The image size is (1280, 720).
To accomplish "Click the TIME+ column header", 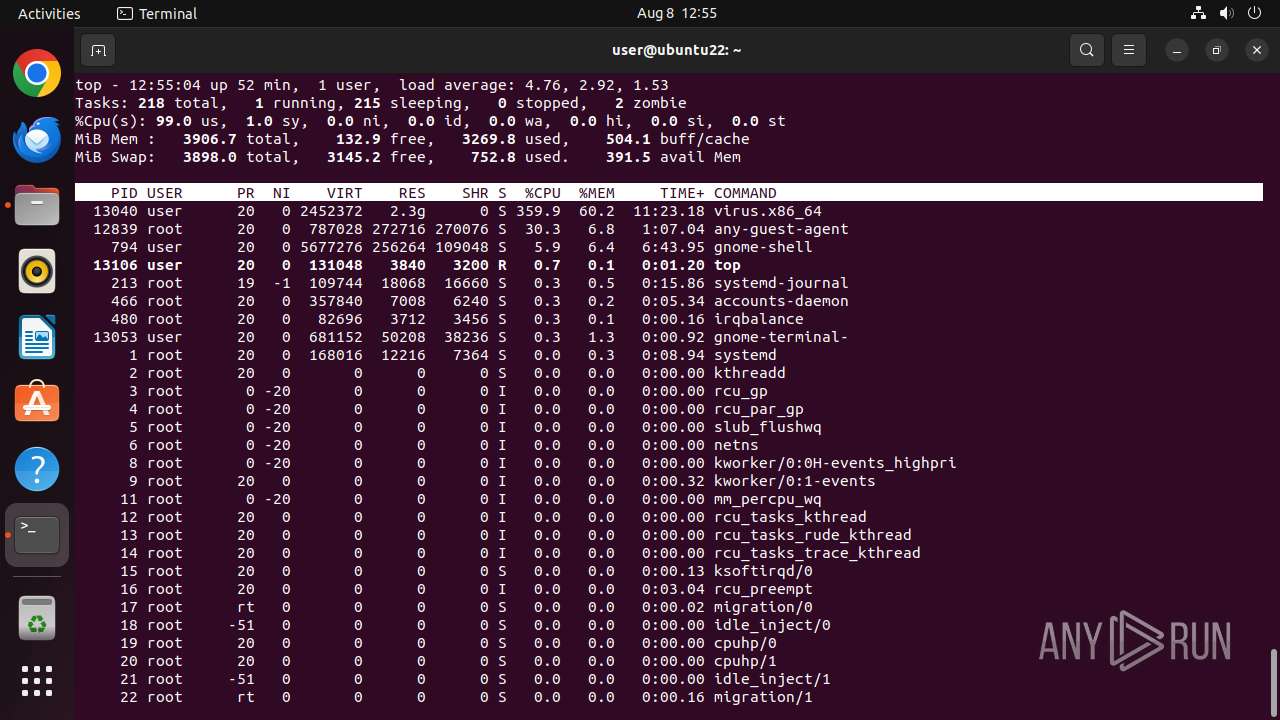I will pyautogui.click(x=682, y=193).
